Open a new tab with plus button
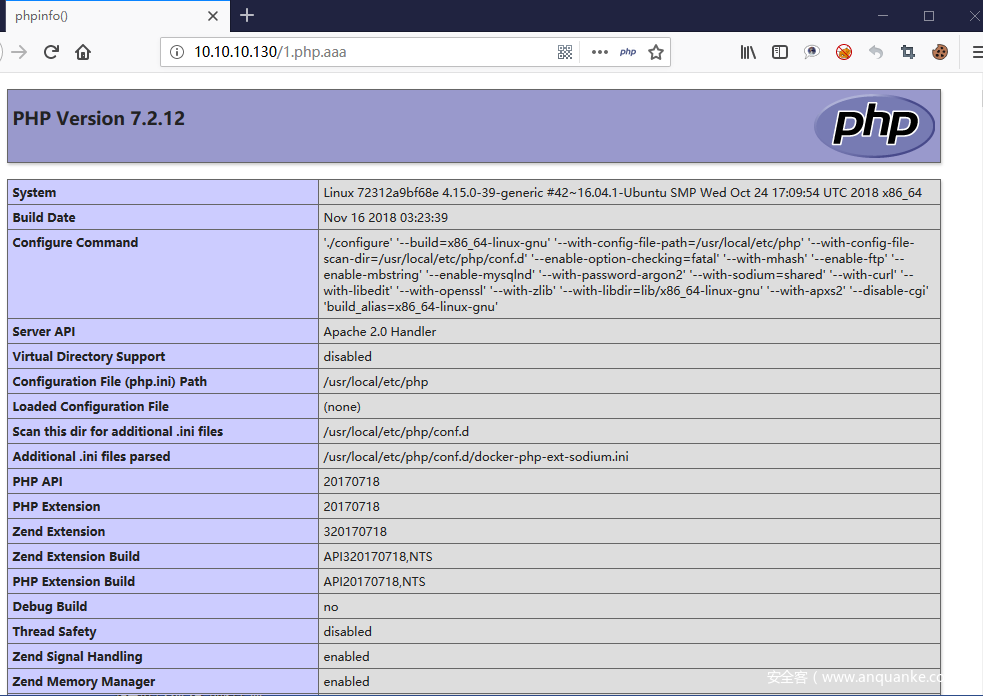The image size is (983, 696). click(247, 15)
